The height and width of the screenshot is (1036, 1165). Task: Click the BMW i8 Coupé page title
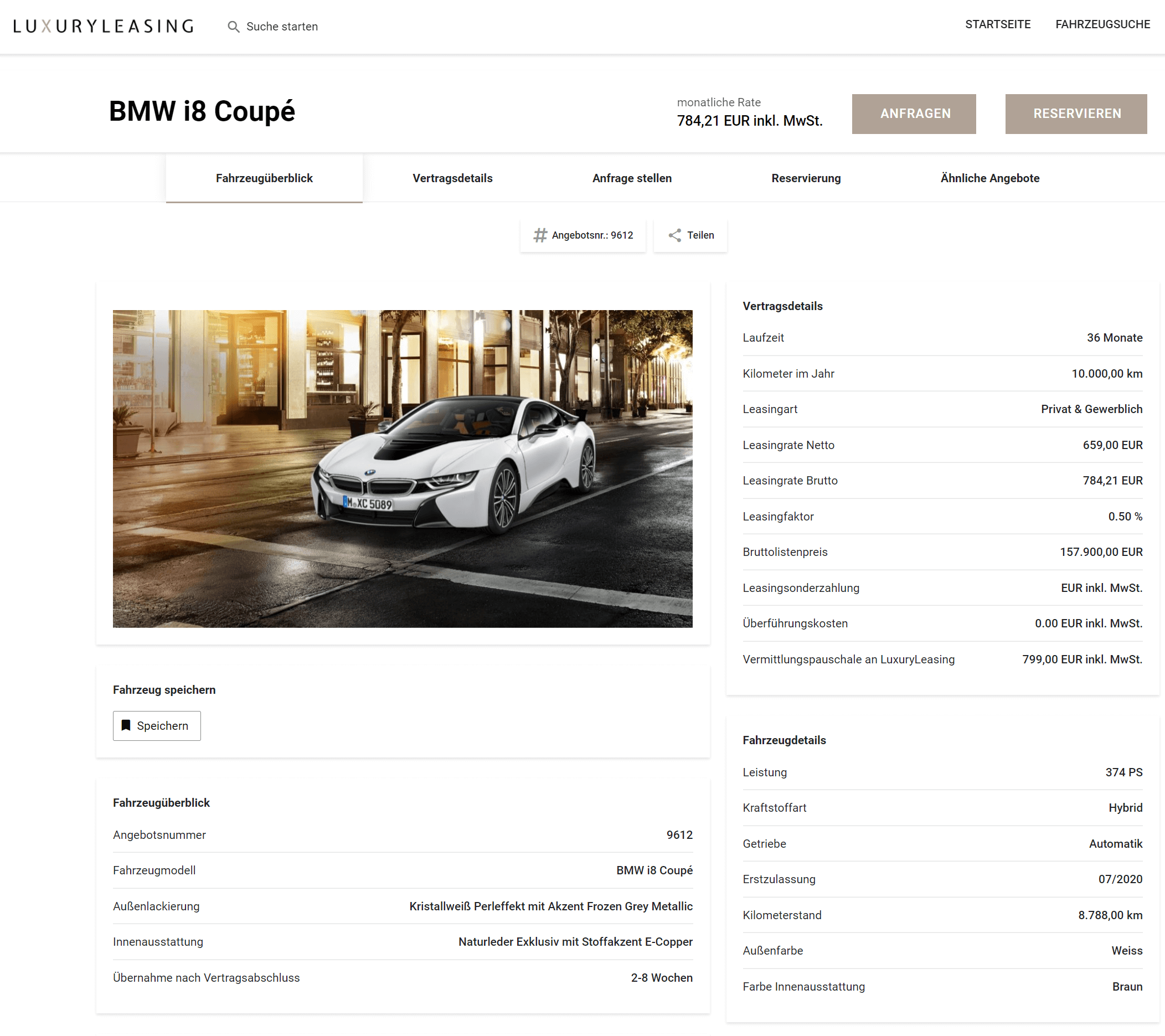202,111
